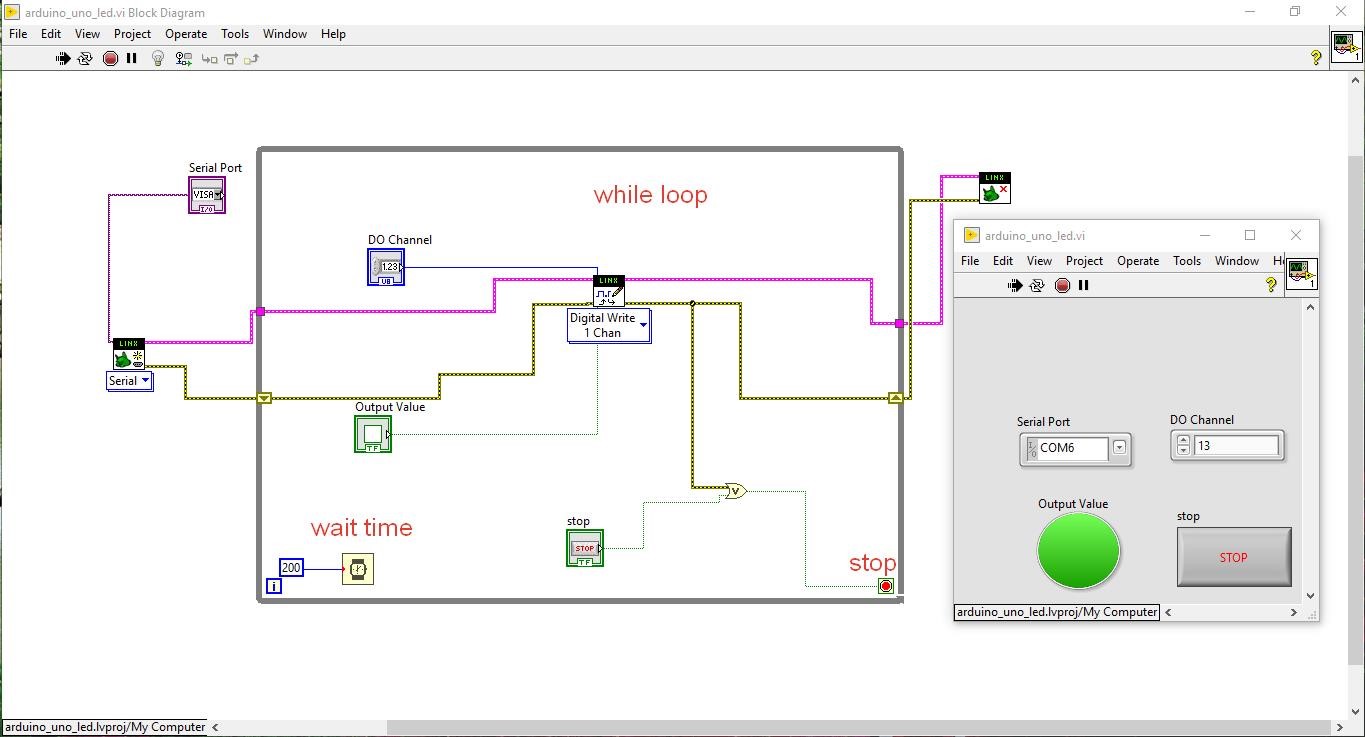Open the Serial interface type dropdown
Image resolution: width=1365 pixels, height=737 pixels.
(145, 381)
